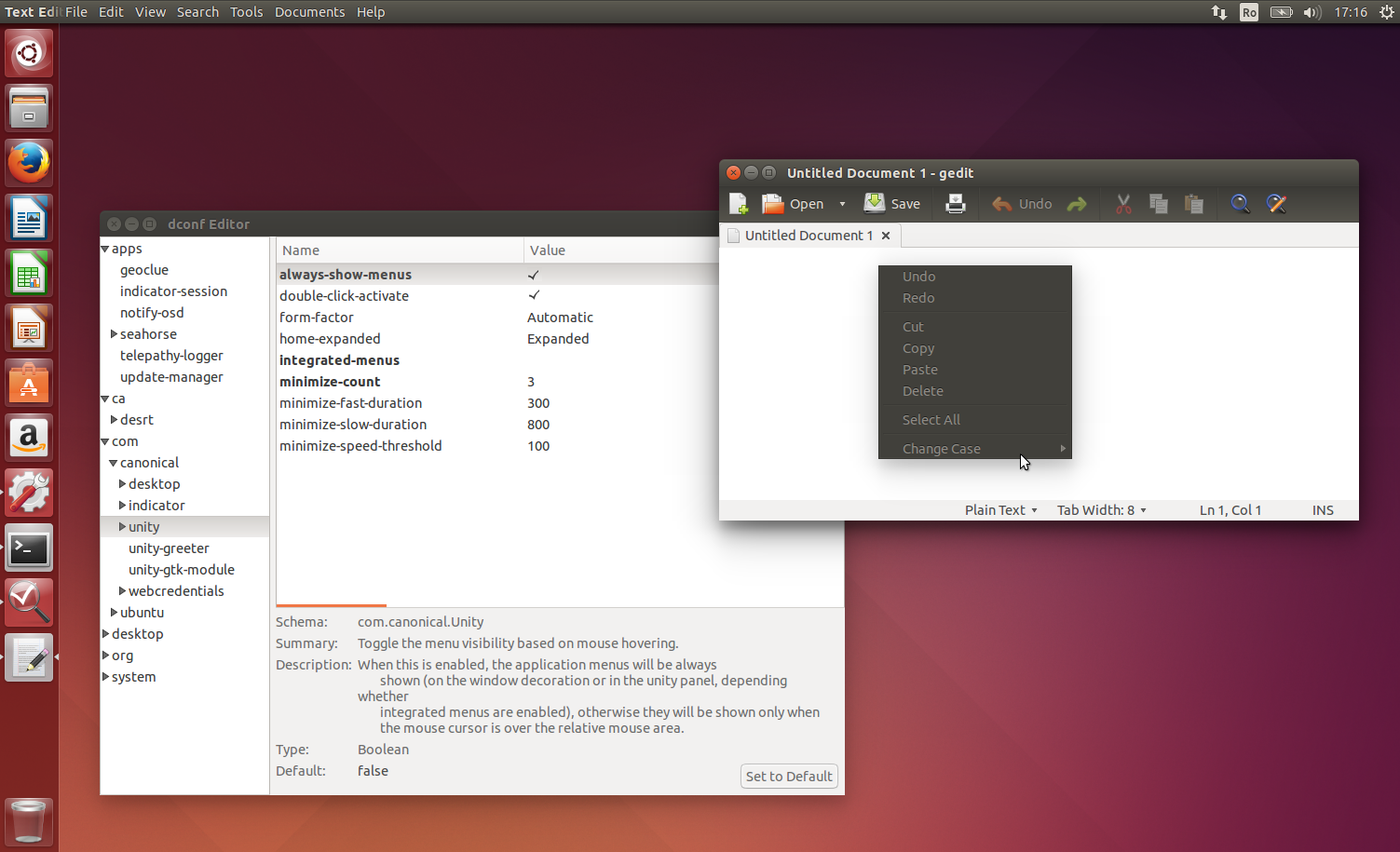Open the Plain Text language dropdown
Image resolution: width=1400 pixels, height=852 pixels.
(1000, 509)
